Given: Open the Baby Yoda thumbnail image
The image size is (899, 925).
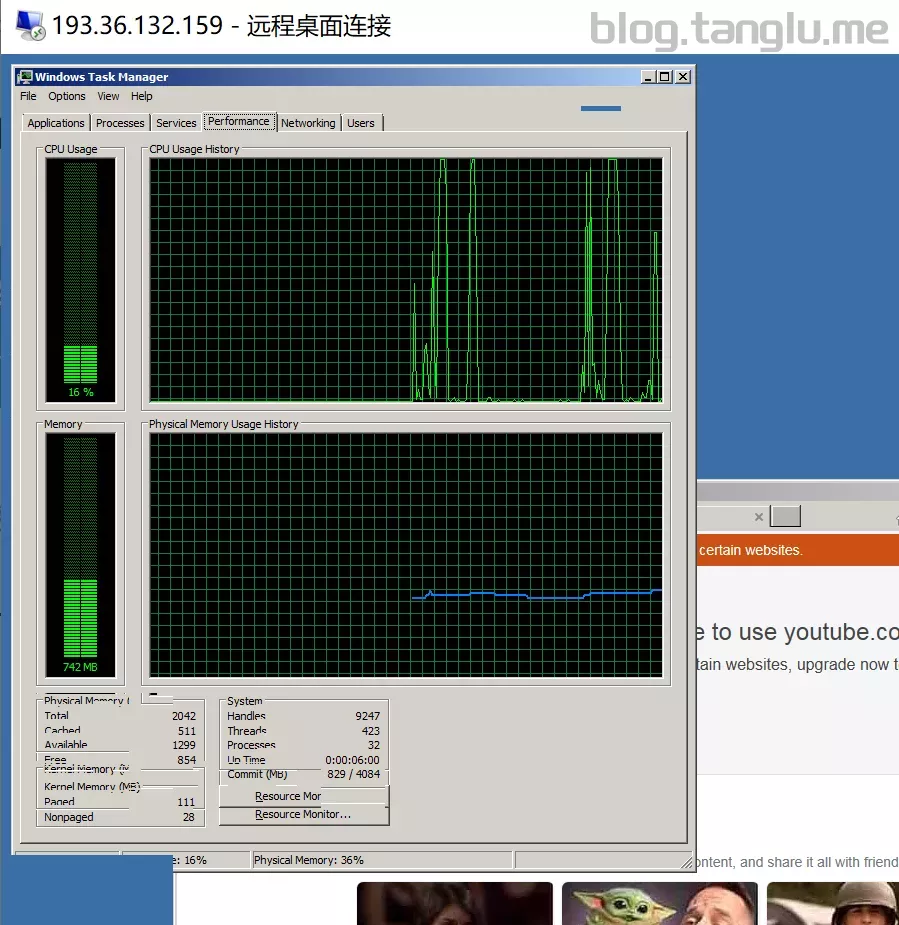Looking at the screenshot, I should click(658, 903).
